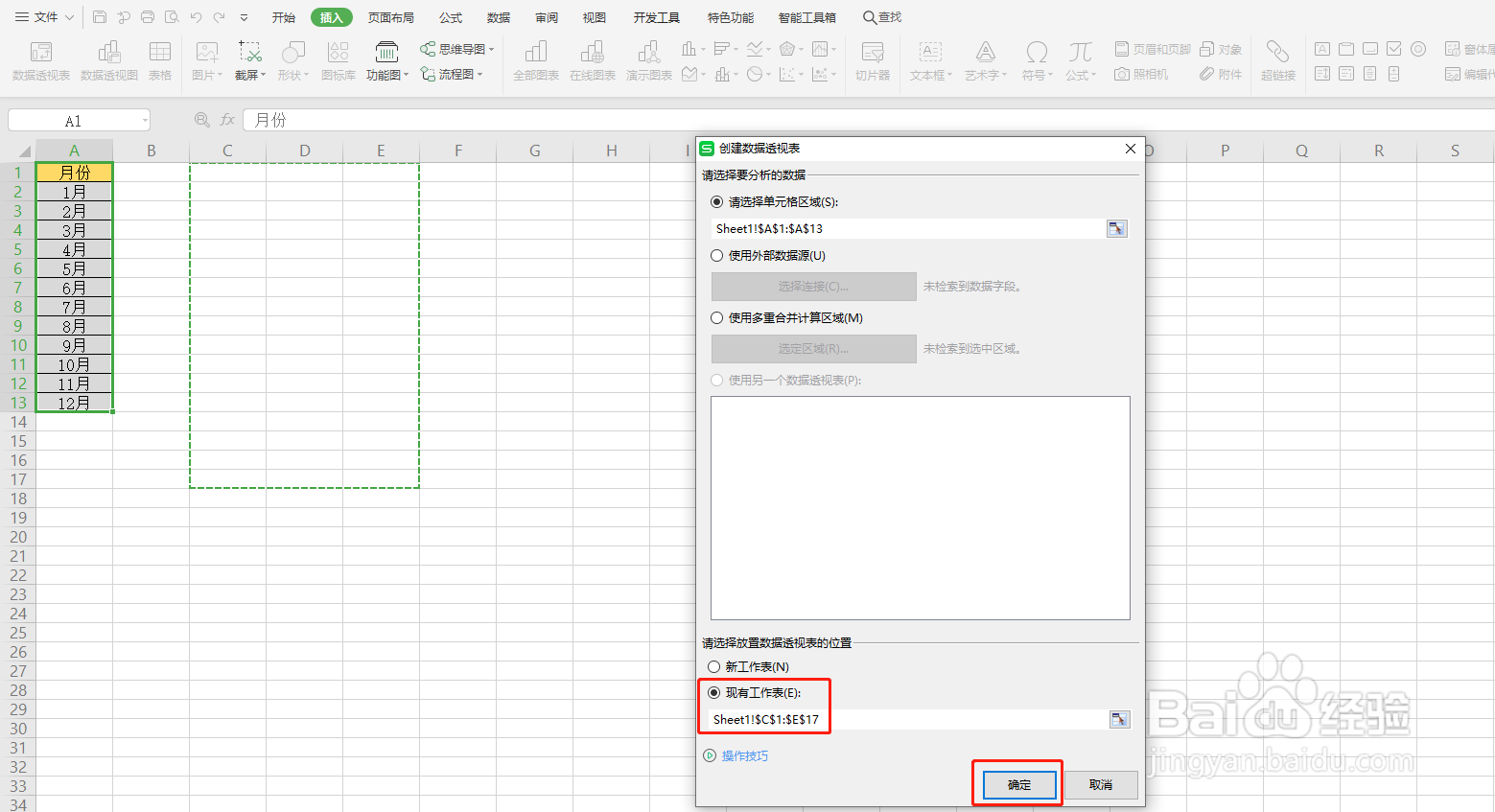Switch to the 页面布局 tab
The width and height of the screenshot is (1495, 812).
[391, 17]
